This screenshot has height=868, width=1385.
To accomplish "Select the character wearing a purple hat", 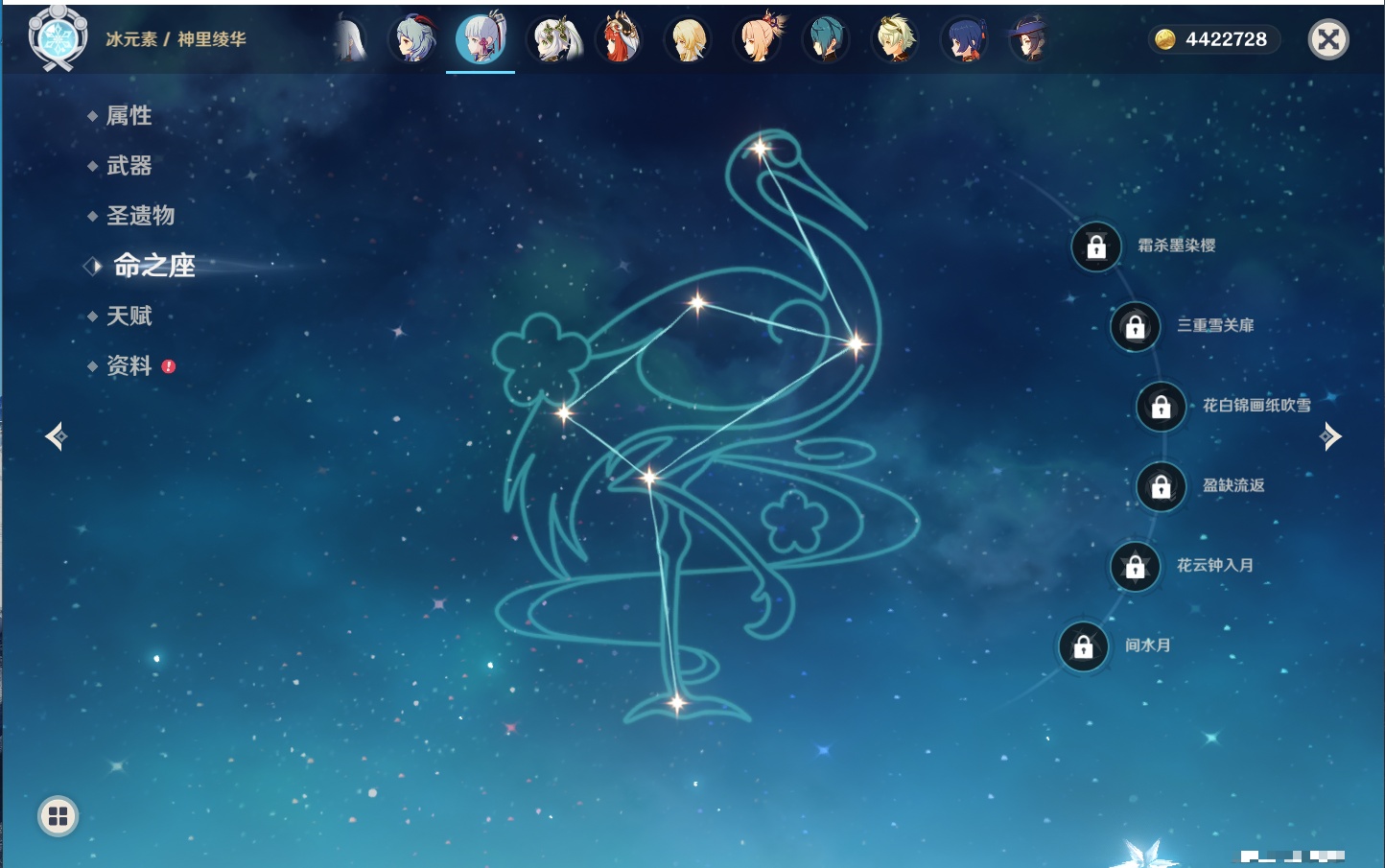I will tap(1028, 40).
